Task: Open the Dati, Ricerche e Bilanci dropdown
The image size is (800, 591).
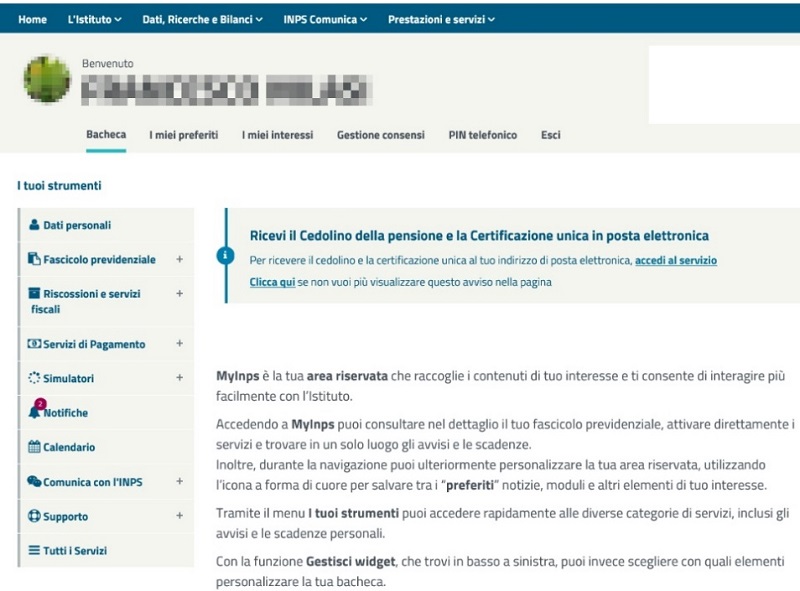Action: click(203, 19)
